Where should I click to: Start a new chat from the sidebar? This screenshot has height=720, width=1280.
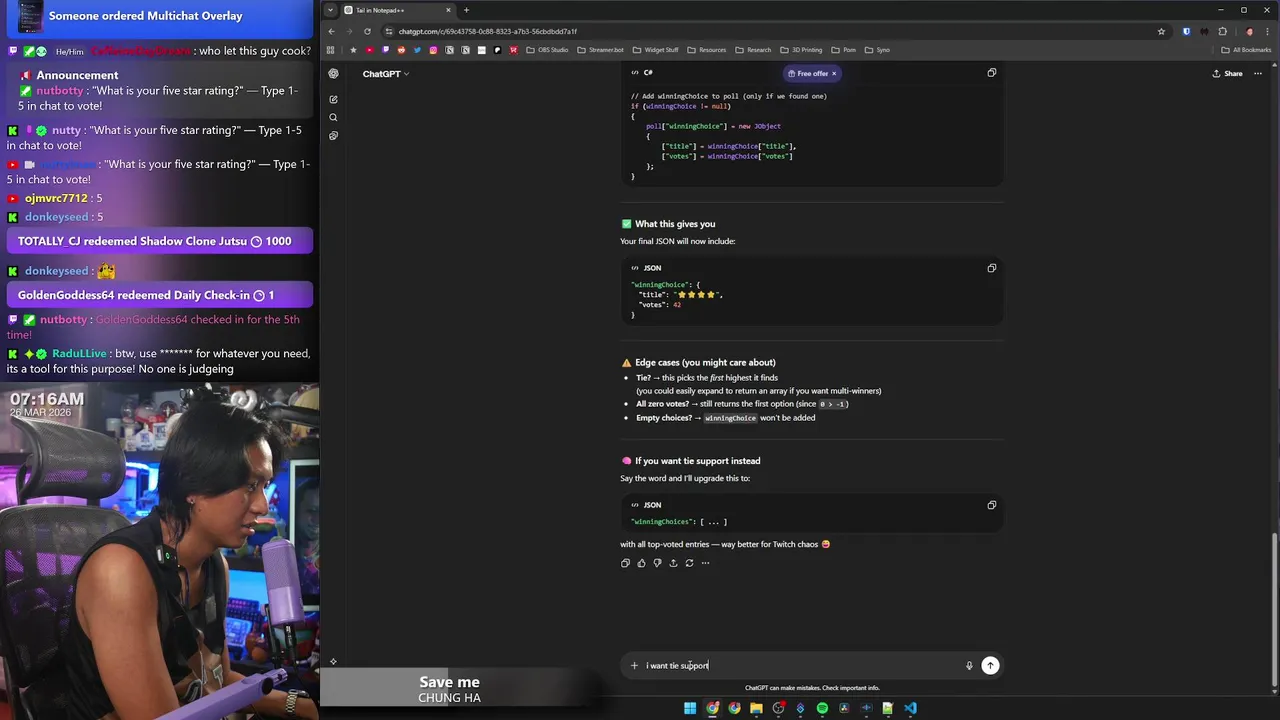pos(333,99)
